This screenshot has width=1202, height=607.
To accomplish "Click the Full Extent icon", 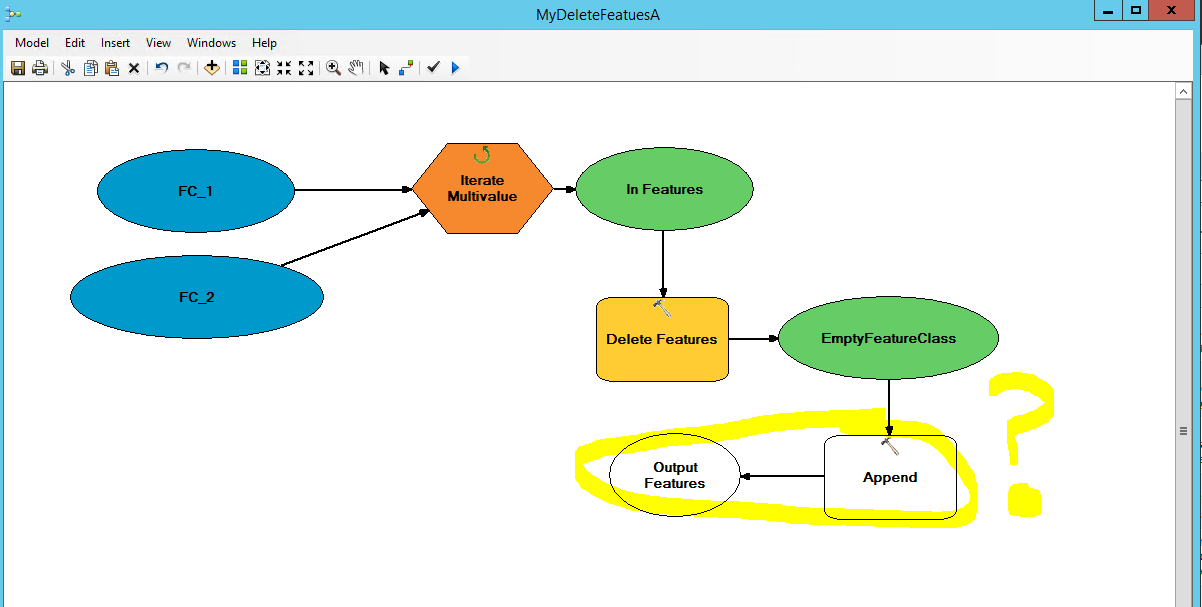I will (x=262, y=68).
